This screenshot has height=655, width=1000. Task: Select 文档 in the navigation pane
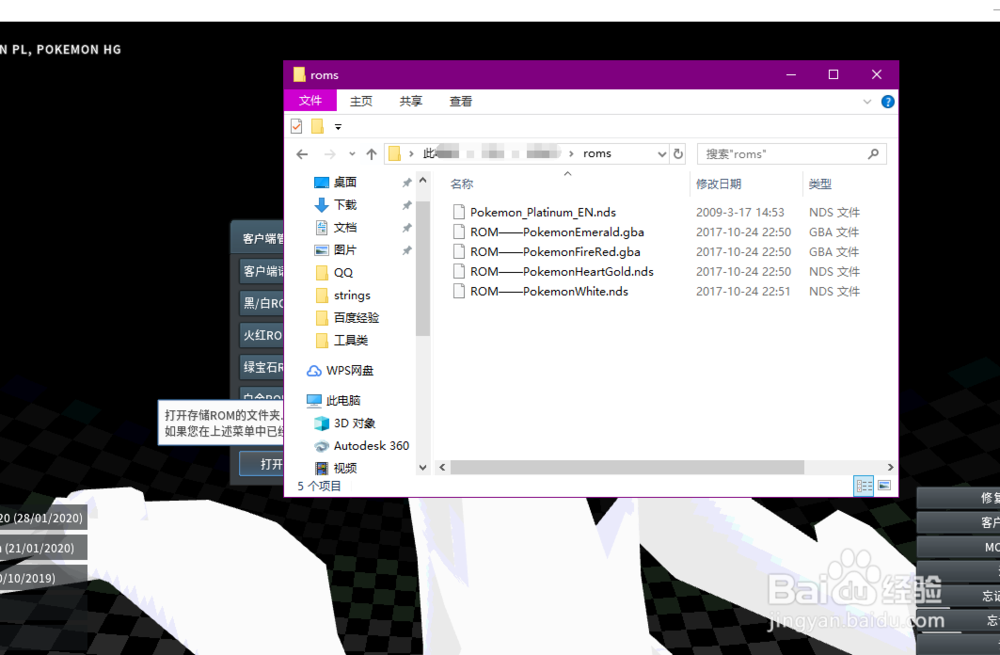pyautogui.click(x=345, y=228)
